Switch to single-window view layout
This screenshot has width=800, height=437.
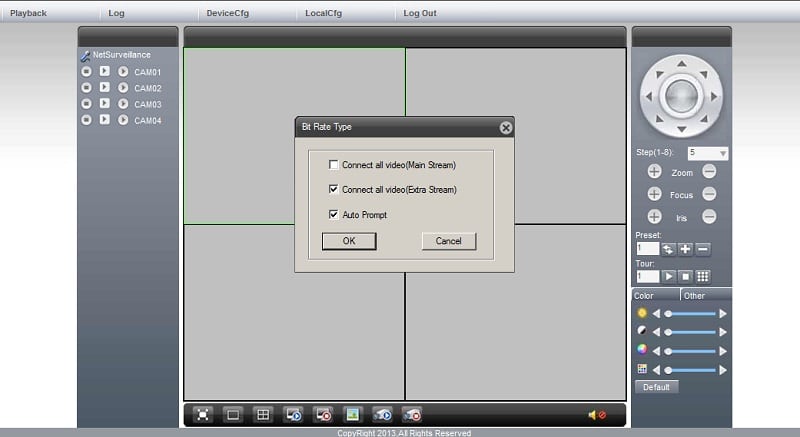coord(233,414)
